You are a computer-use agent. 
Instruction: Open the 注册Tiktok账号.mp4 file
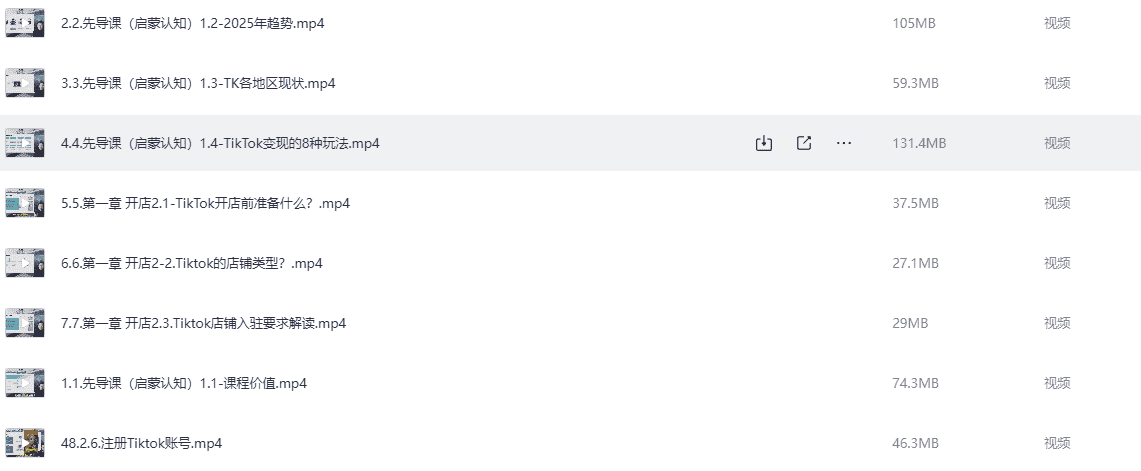point(141,443)
